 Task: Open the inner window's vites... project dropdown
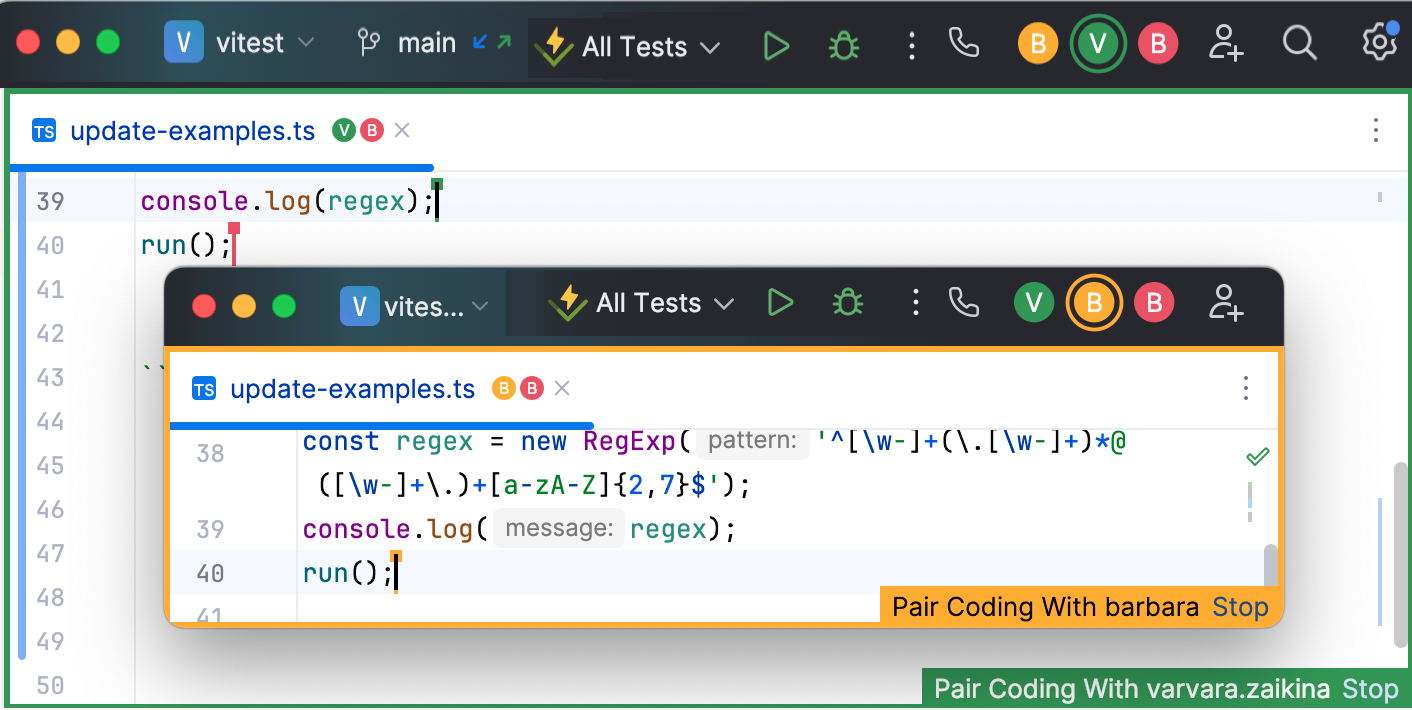tap(416, 306)
